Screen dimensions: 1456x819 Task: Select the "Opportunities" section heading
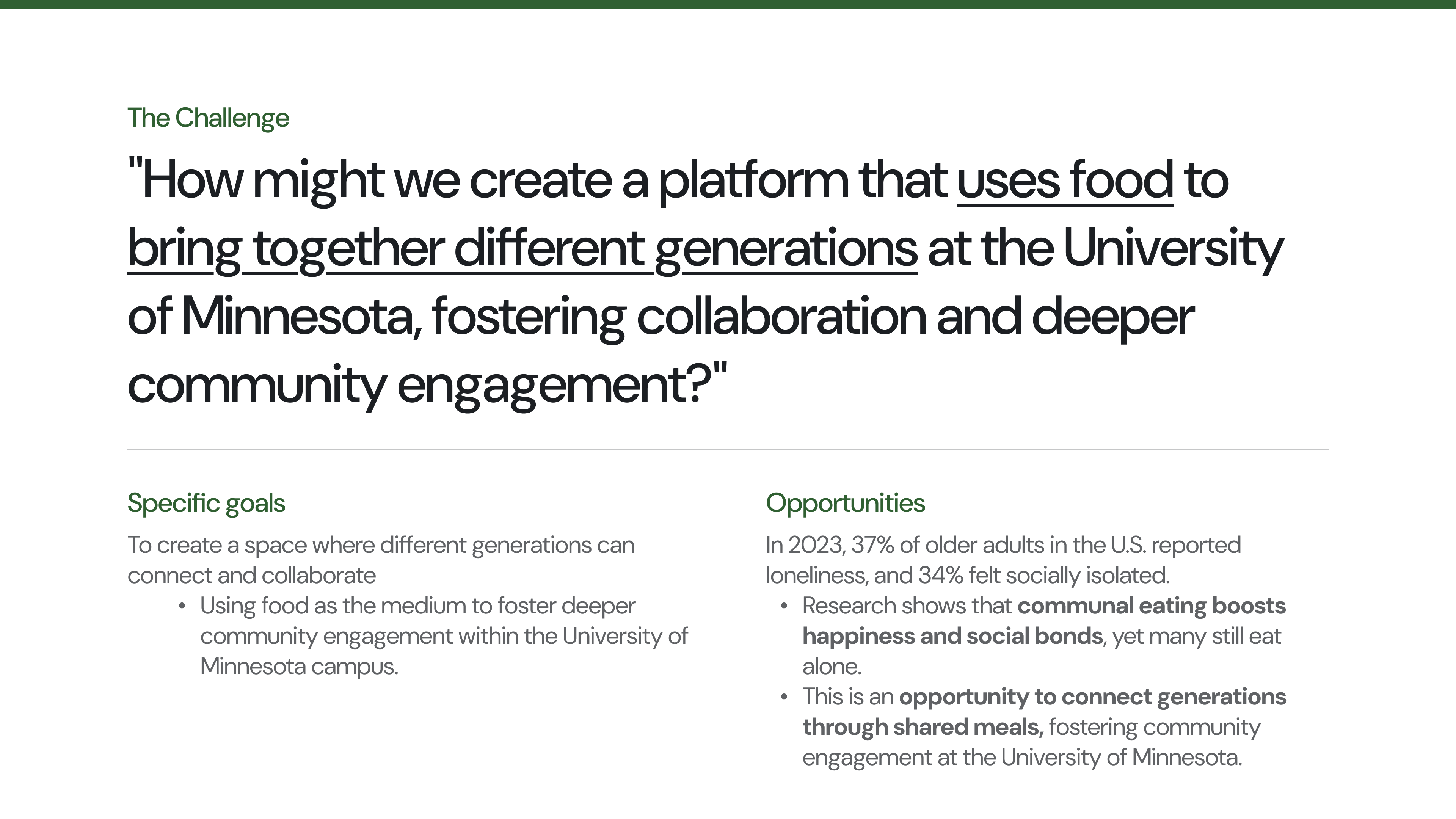(x=845, y=503)
